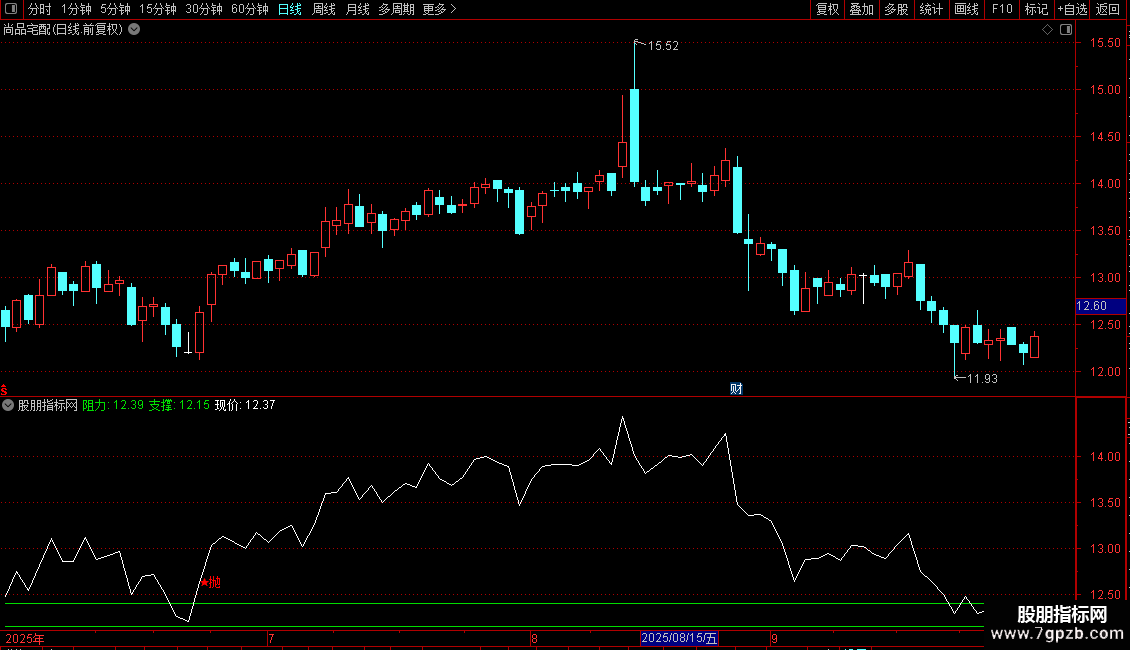
Task: Select the 5分钟 period tab
Action: coord(115,9)
